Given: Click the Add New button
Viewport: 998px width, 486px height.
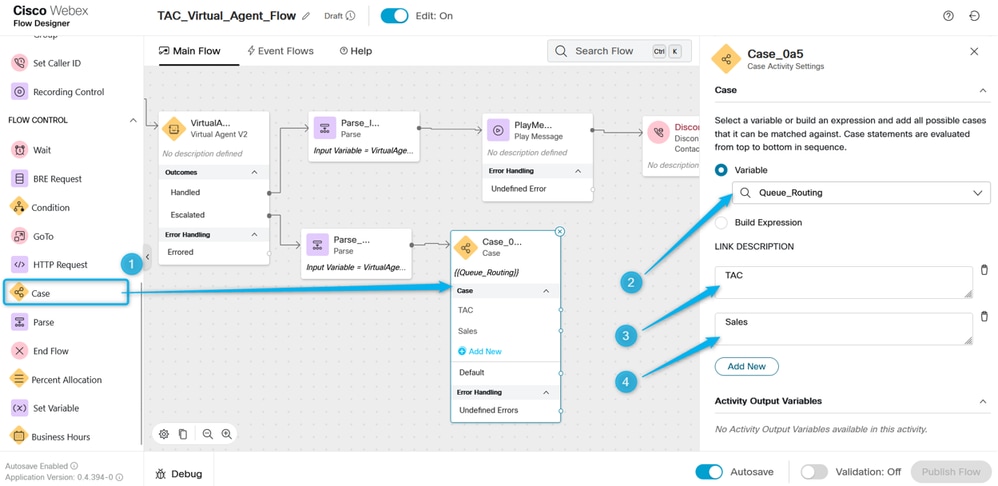Looking at the screenshot, I should click(x=746, y=367).
